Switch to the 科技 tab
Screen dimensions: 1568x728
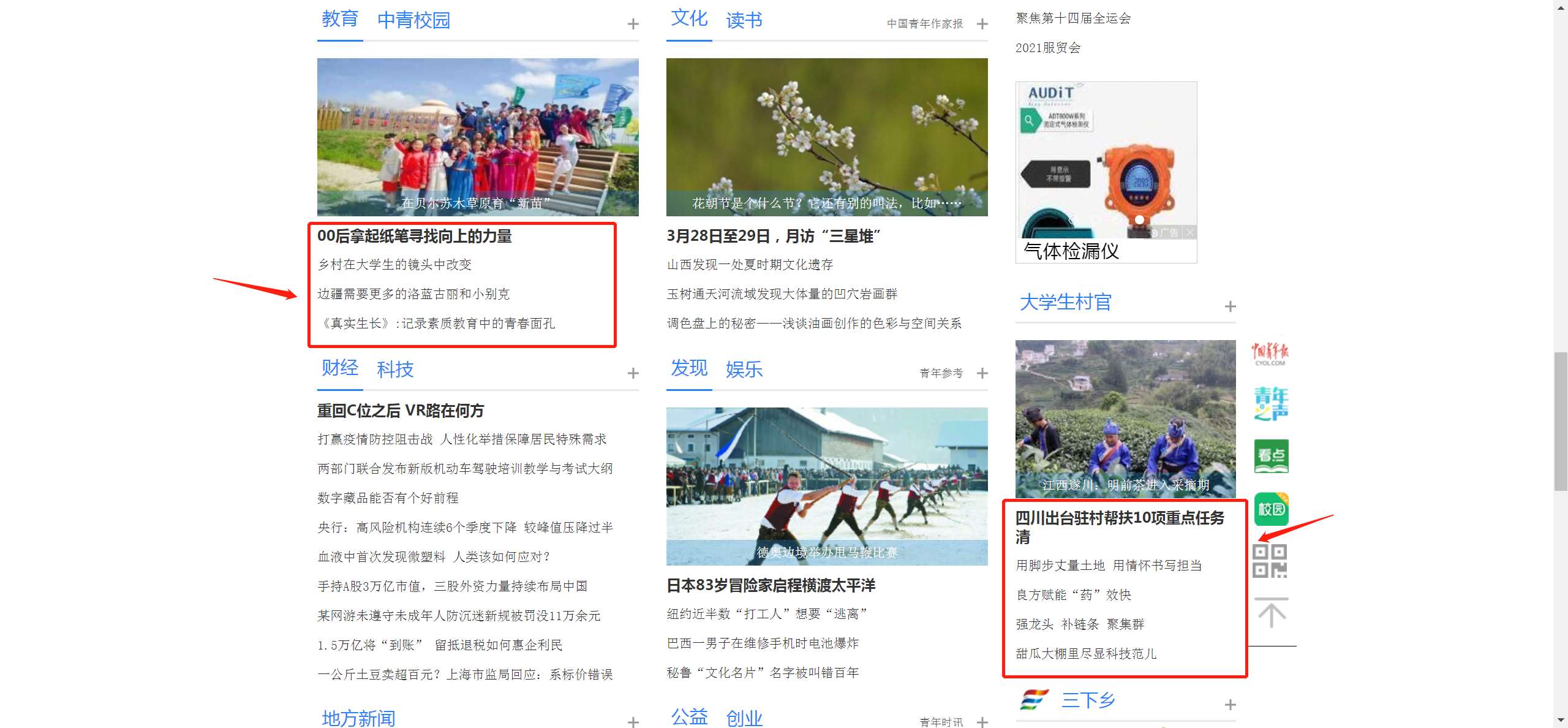click(x=395, y=370)
